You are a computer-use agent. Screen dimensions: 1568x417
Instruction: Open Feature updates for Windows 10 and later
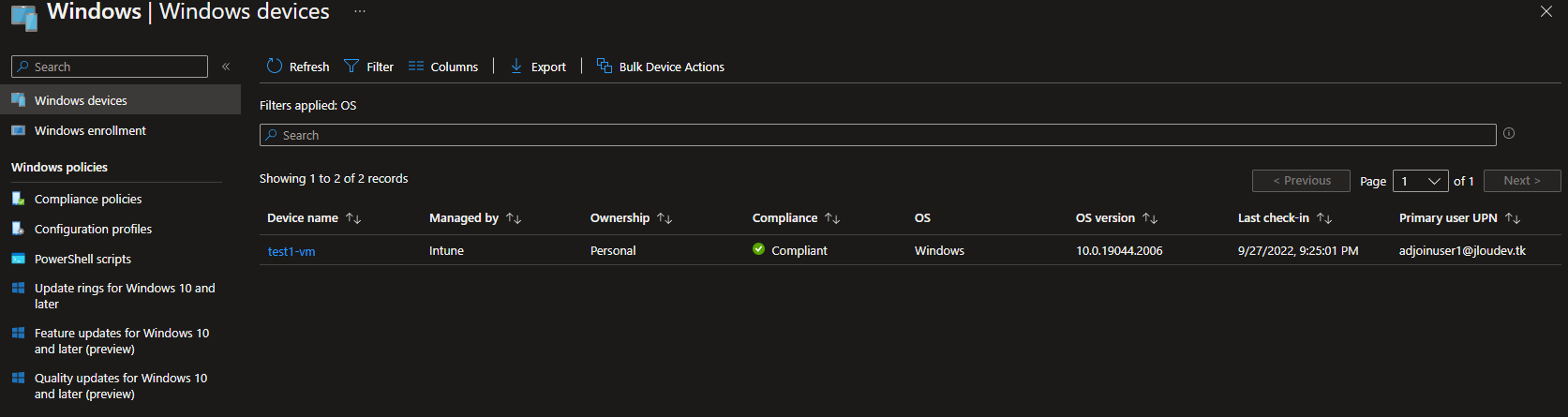click(x=122, y=340)
